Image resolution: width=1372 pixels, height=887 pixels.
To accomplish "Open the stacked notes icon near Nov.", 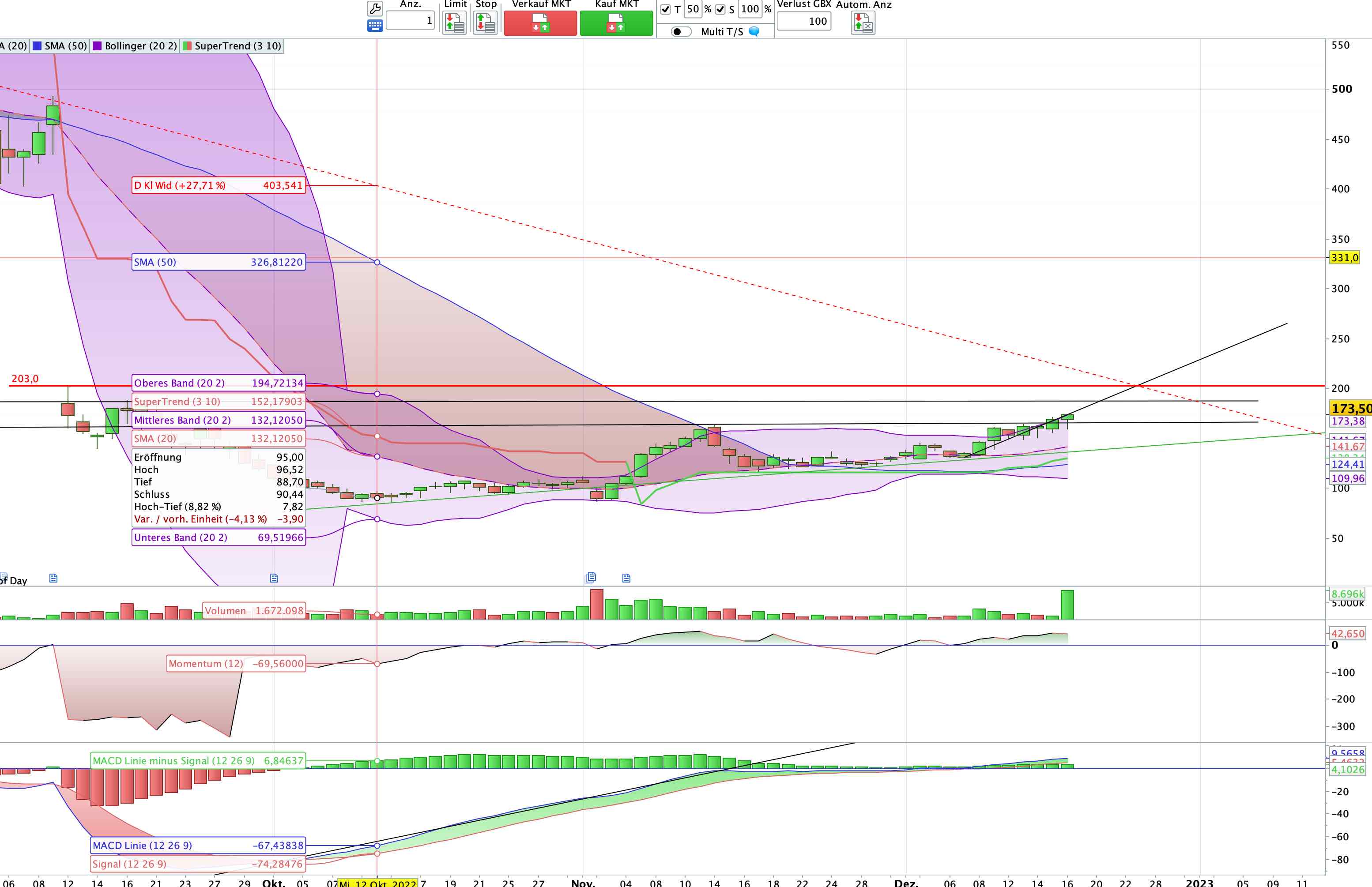I will tap(590, 577).
